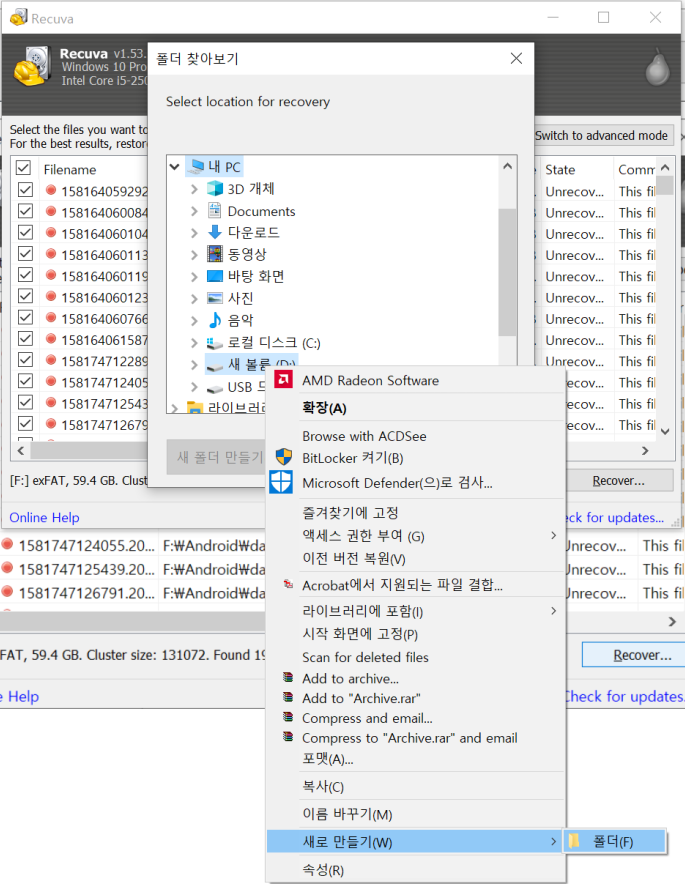The image size is (685, 884).
Task: Click the Recuva hard-hat drive logo
Action: point(32,67)
